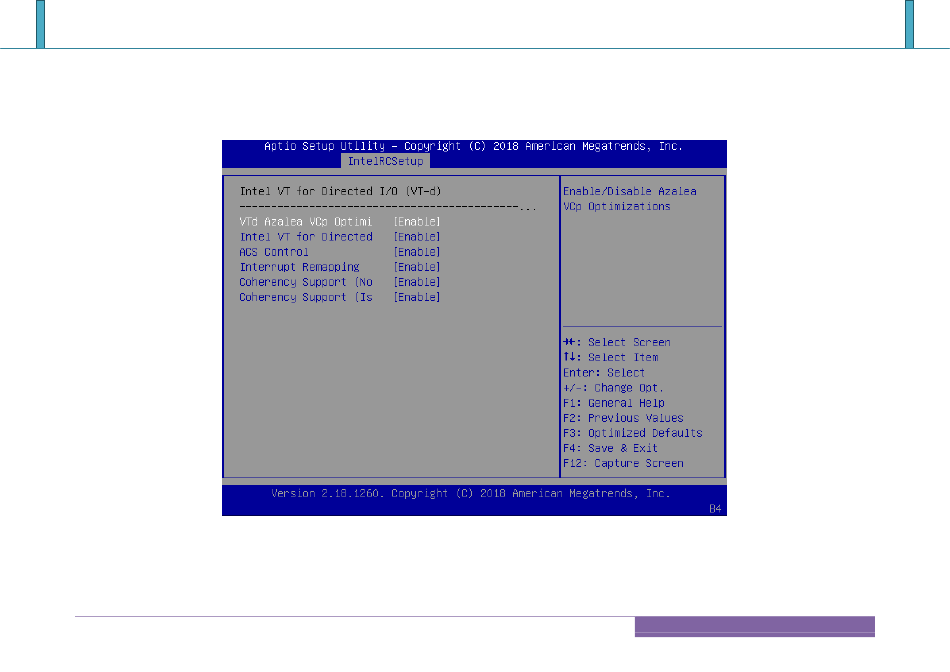
Task: Click the F4: Save & Exit hint
Action: 611,448
